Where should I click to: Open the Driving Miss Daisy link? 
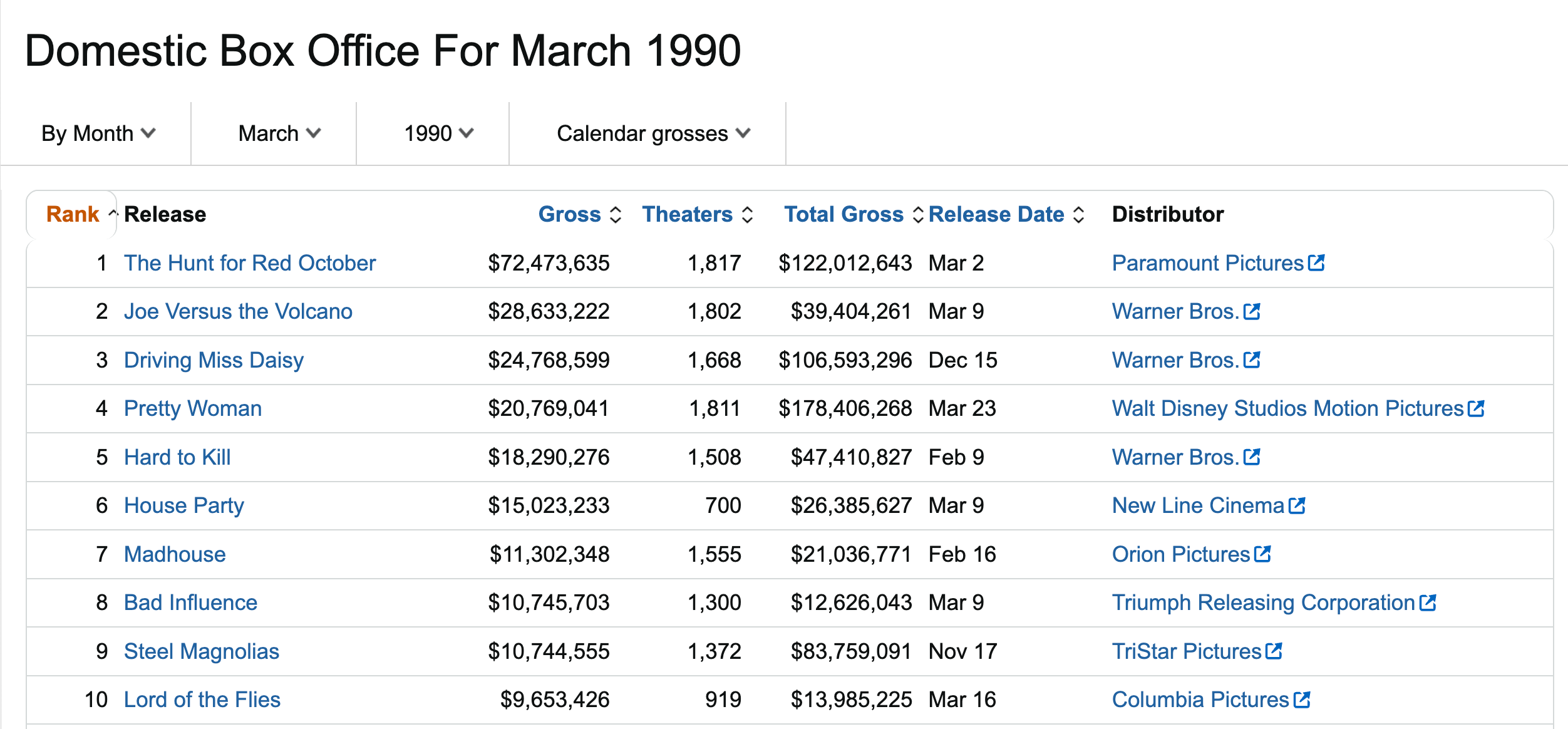(x=214, y=360)
